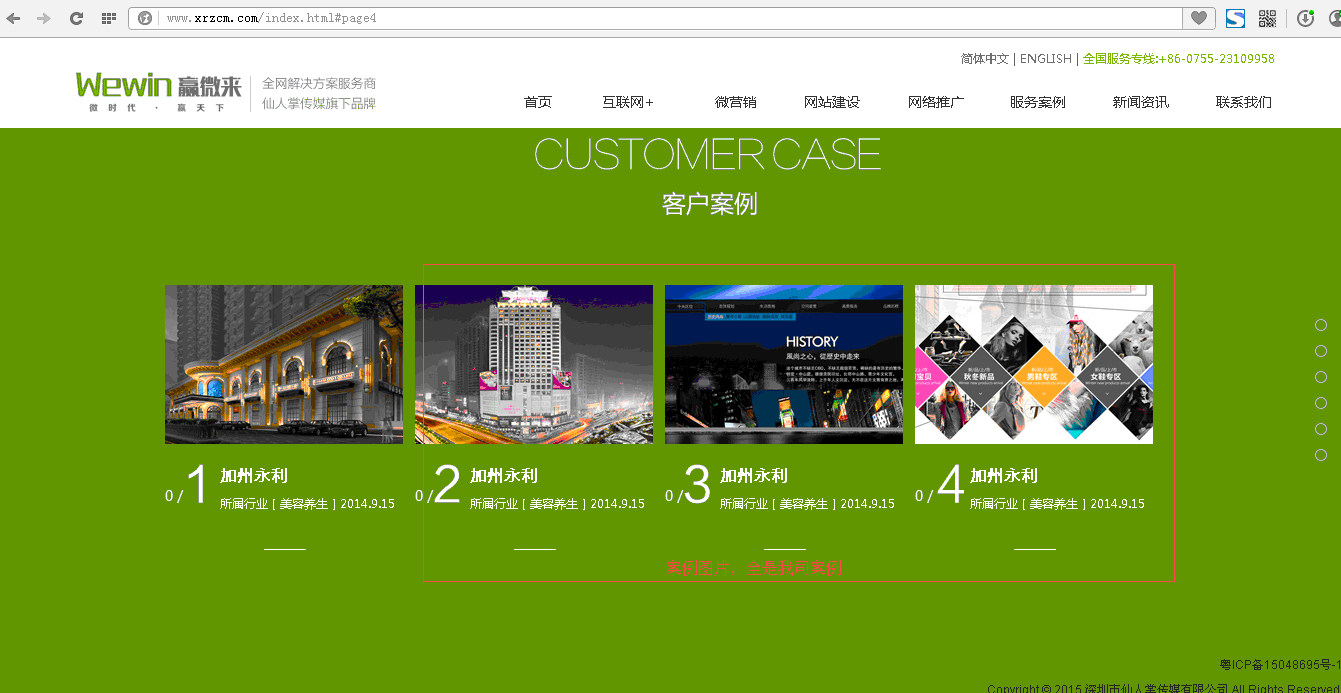Open the 互联网+ navigation menu
The height and width of the screenshot is (693, 1341).
(627, 102)
